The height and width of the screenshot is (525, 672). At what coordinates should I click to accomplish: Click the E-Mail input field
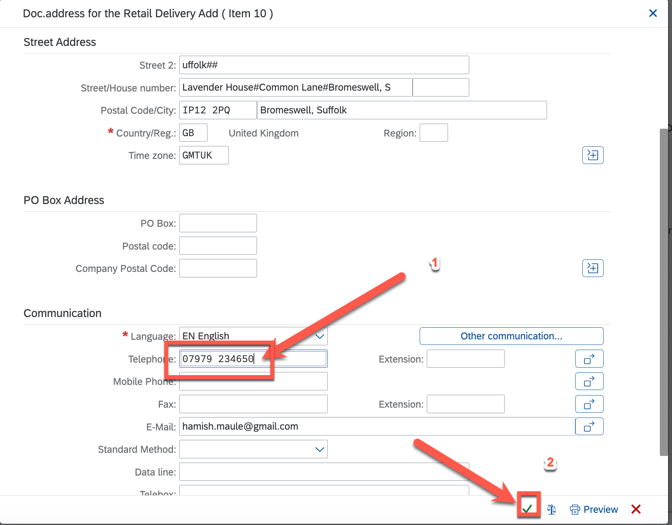pos(375,427)
